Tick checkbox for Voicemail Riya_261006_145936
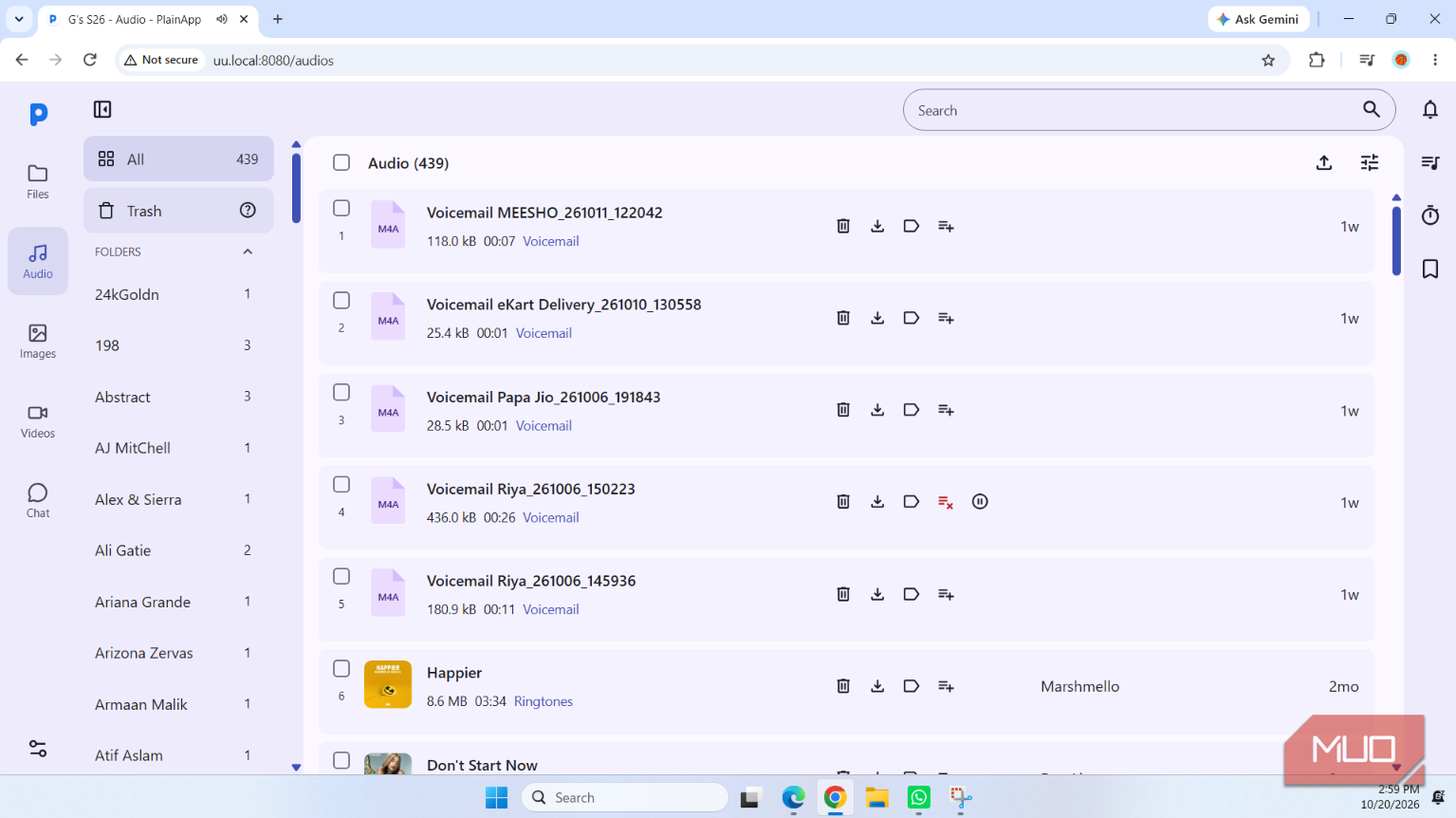Screen dimensions: 1456x818 click(x=341, y=576)
